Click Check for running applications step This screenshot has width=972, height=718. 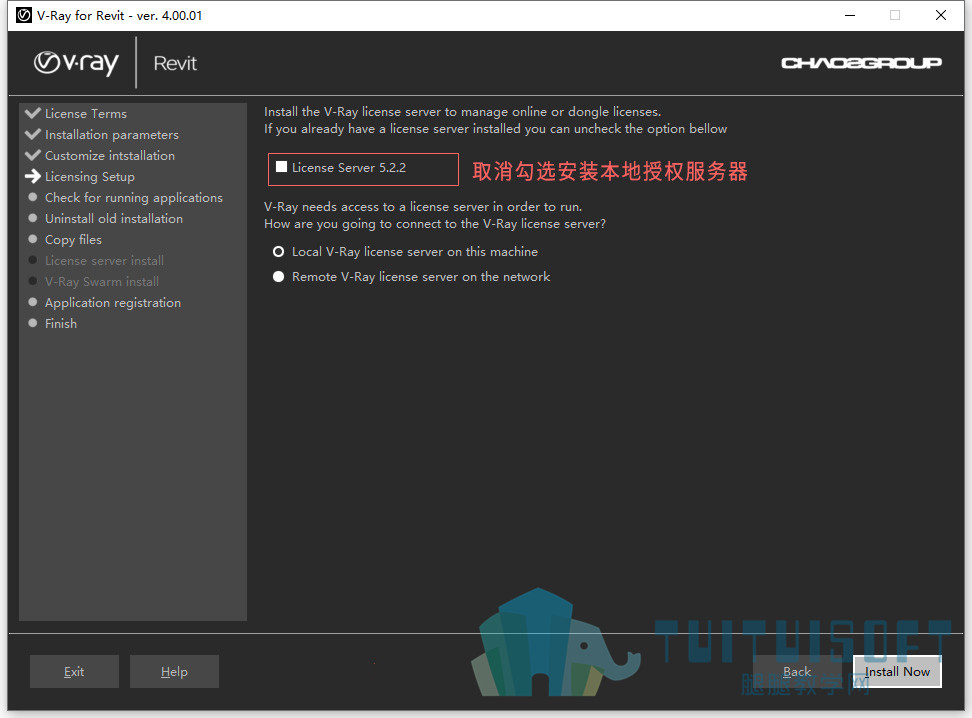coord(134,198)
